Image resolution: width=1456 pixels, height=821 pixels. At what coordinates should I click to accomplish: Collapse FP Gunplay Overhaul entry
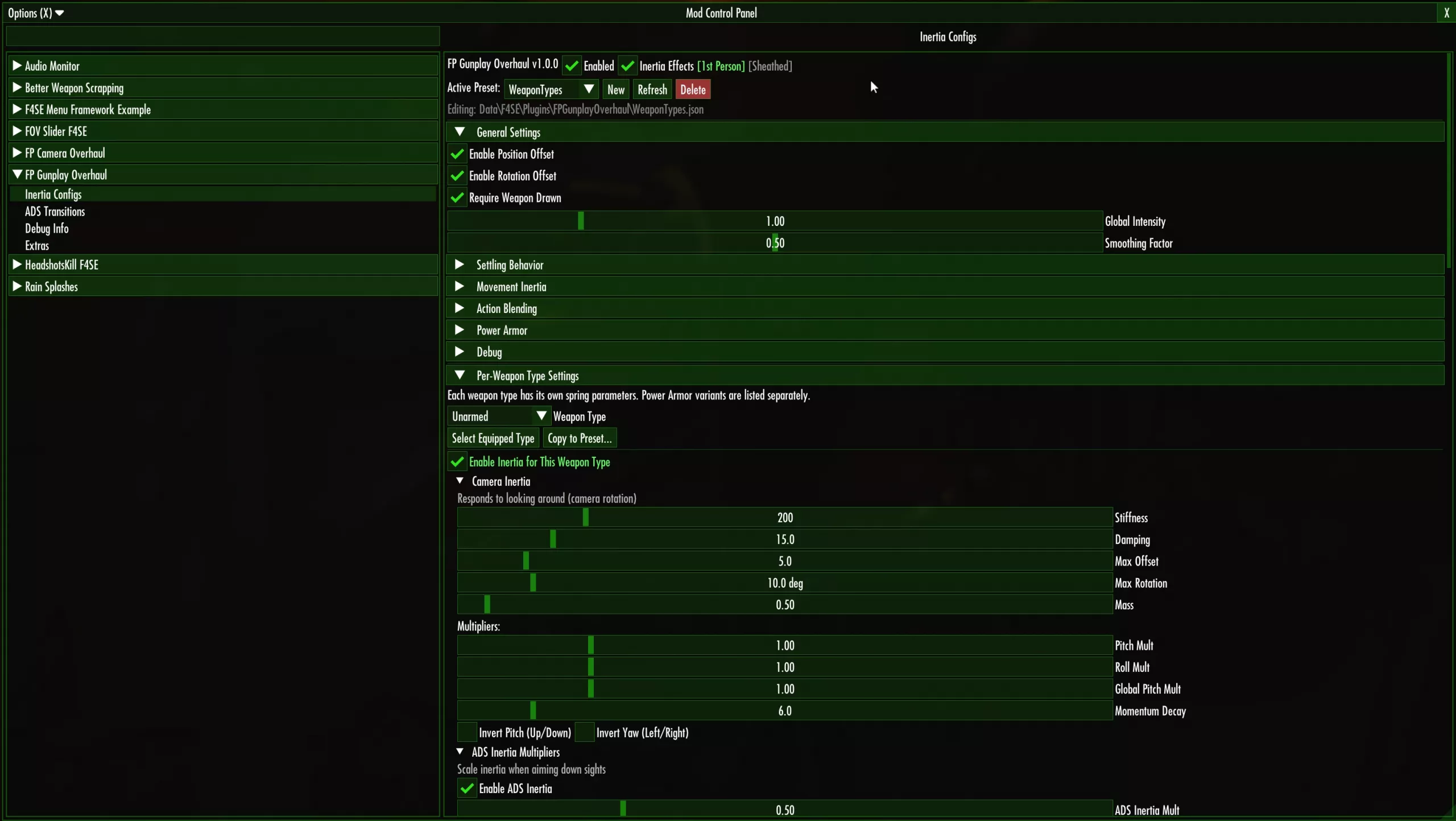223,175
